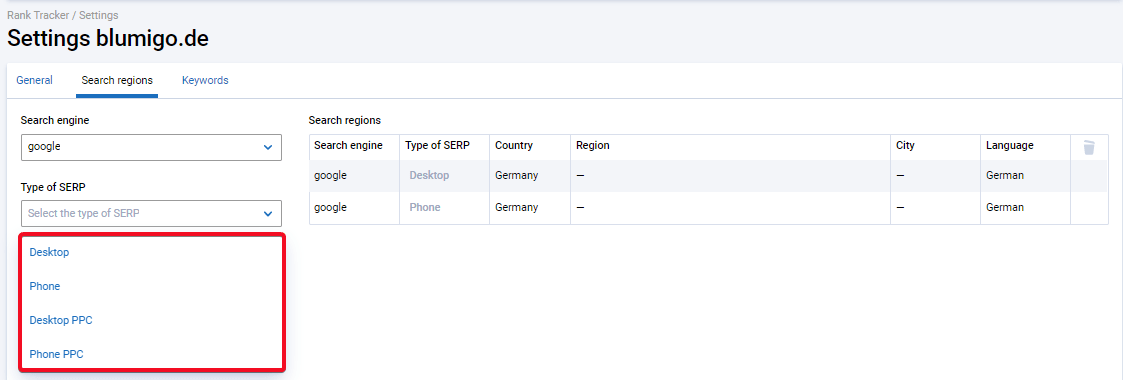The width and height of the screenshot is (1123, 380).
Task: Switch to the Search regions tab
Action: click(x=117, y=80)
